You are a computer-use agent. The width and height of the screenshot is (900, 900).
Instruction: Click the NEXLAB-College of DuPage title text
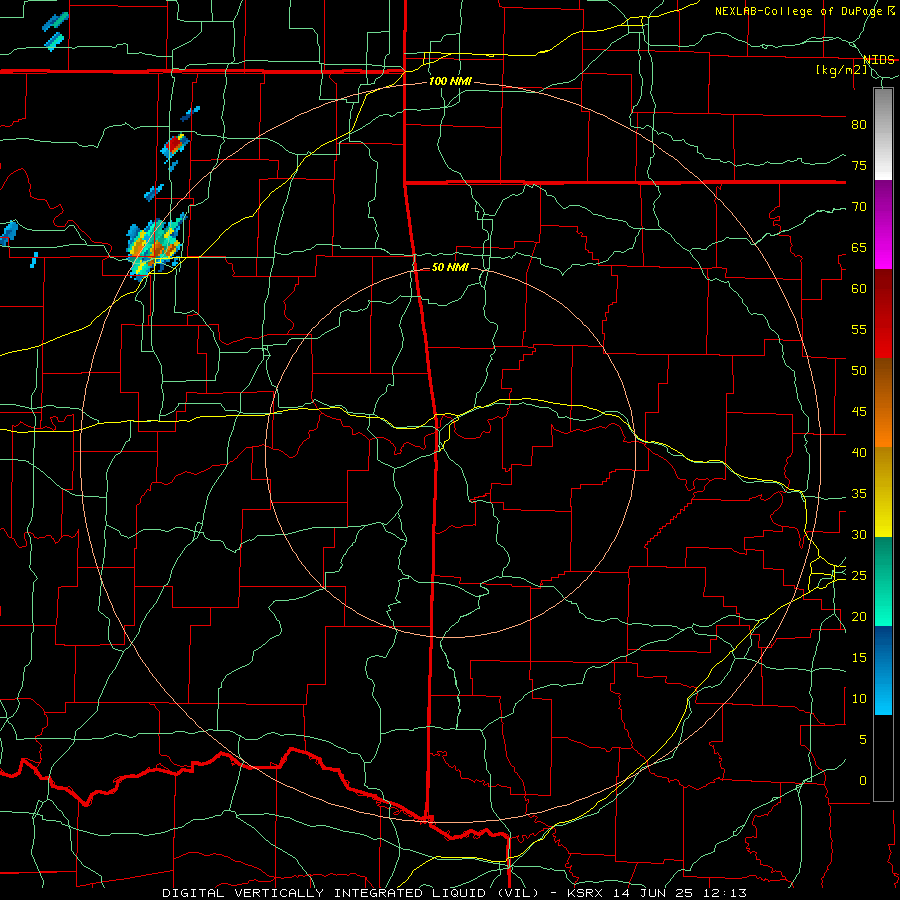(801, 11)
